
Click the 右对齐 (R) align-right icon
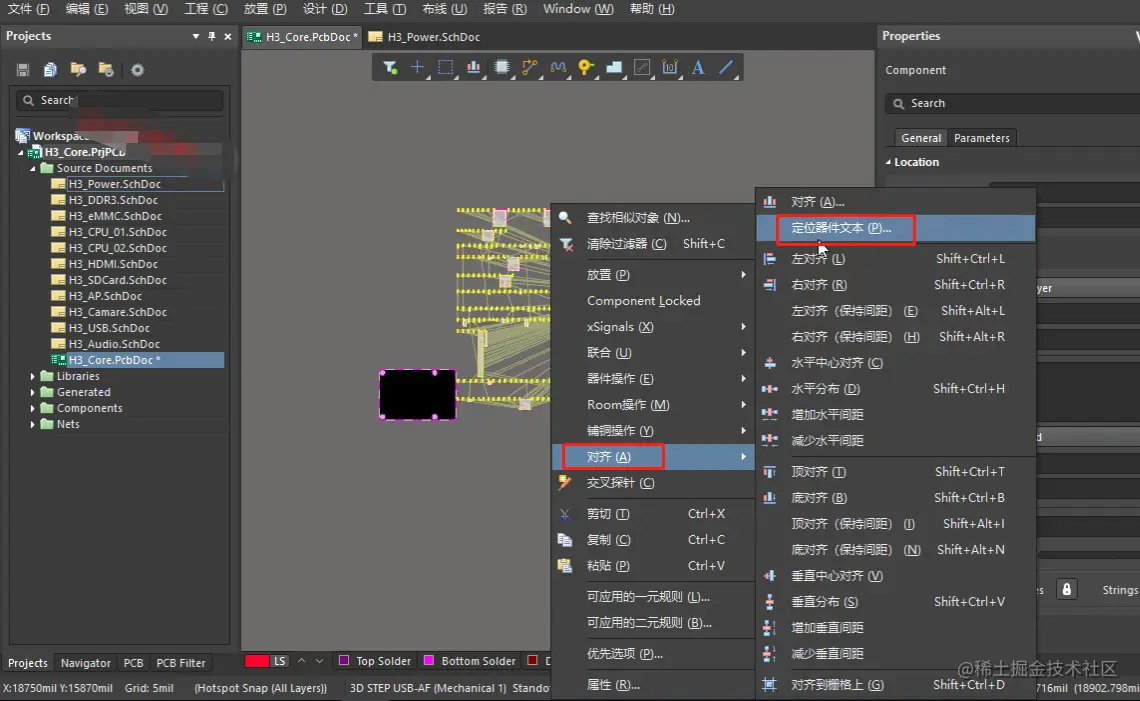[770, 285]
